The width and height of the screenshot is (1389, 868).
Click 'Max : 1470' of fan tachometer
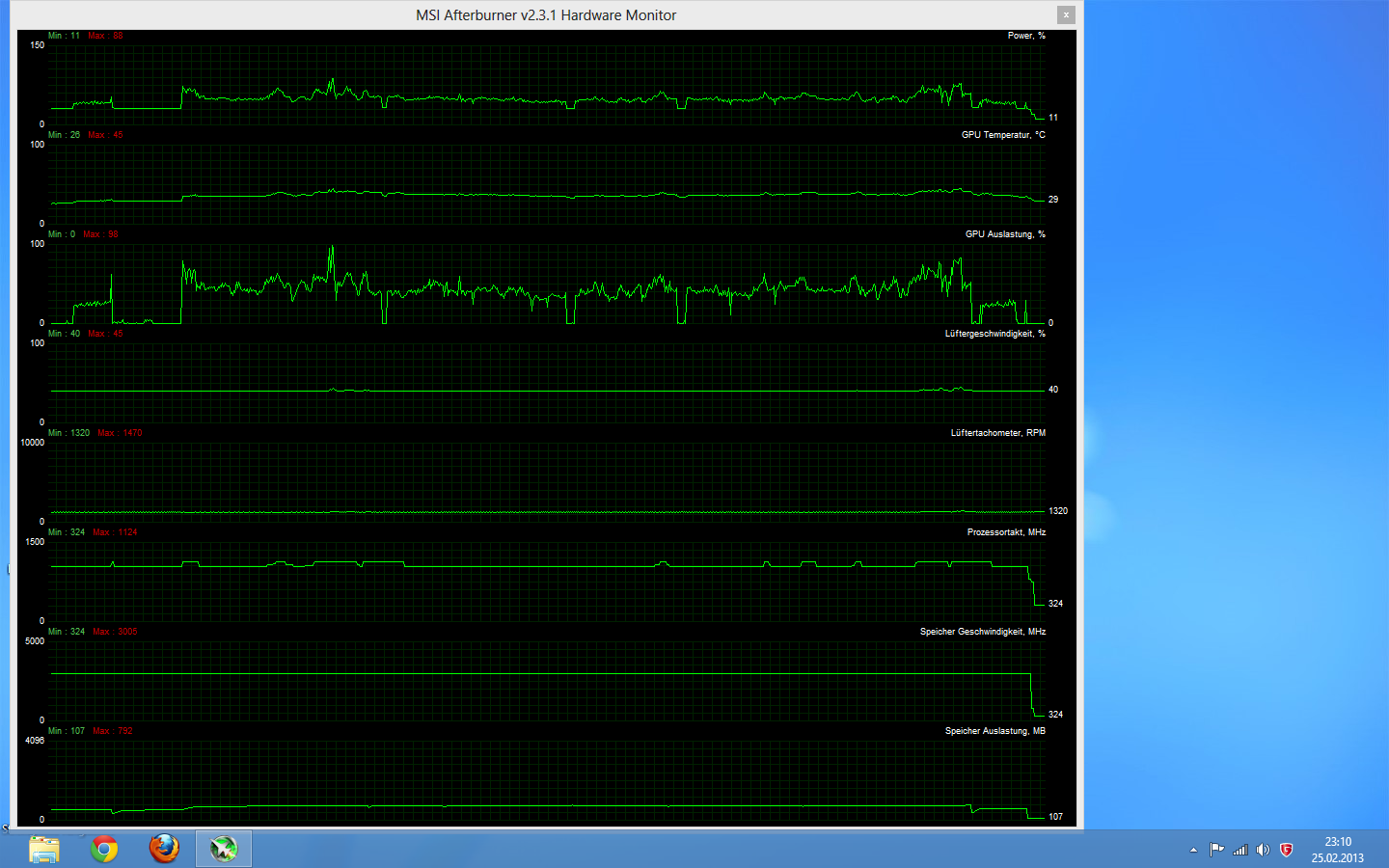[x=120, y=433]
